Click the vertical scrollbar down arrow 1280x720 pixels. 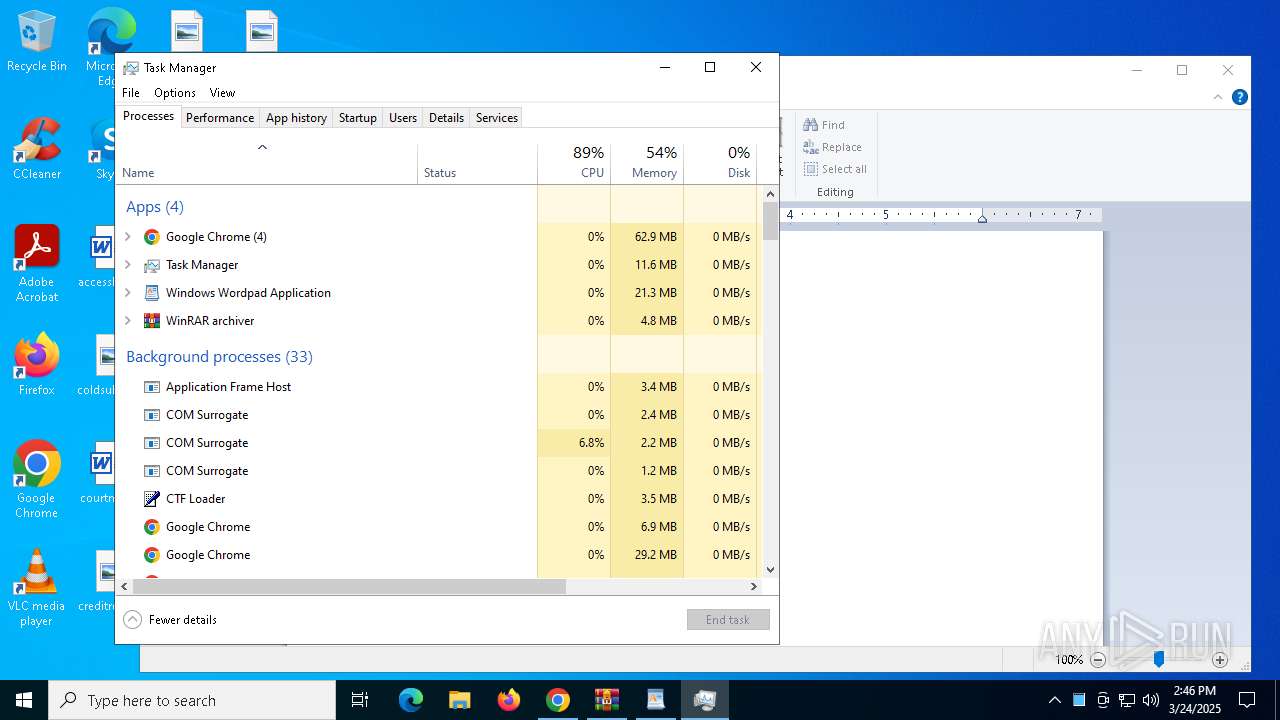770,570
